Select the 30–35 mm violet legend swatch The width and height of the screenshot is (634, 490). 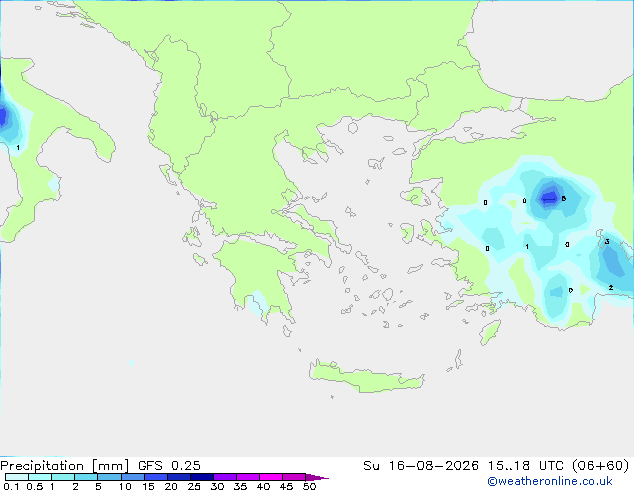[x=224, y=477]
